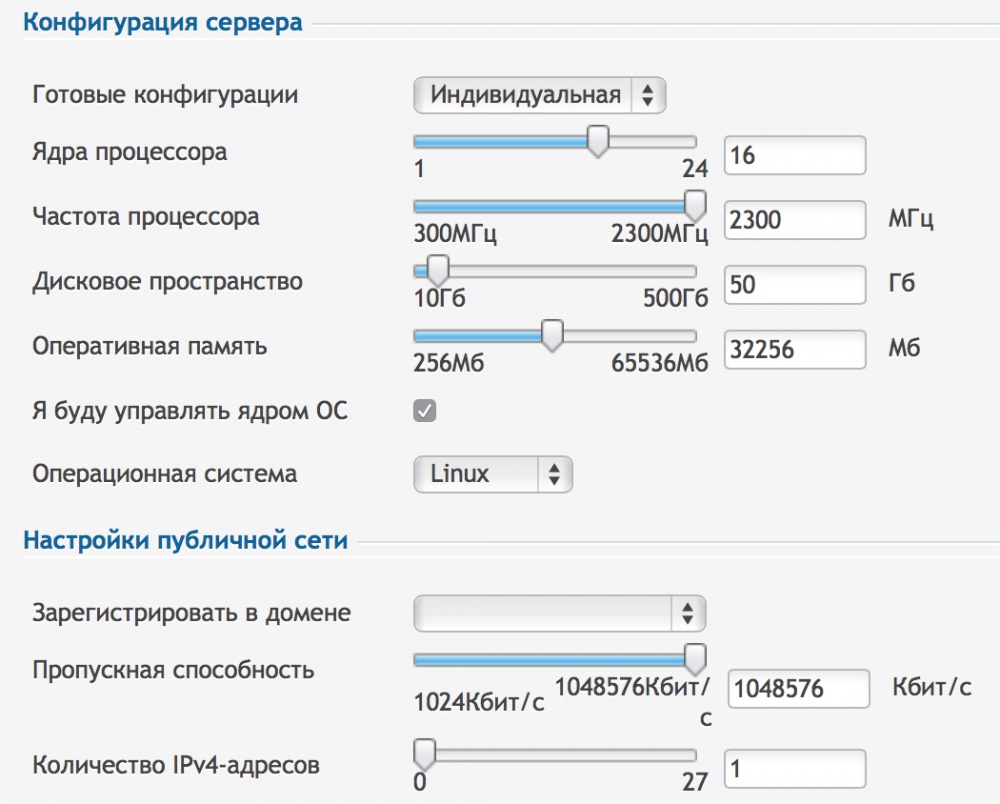Open the Готовые конфигурации dropdown
The height and width of the screenshot is (804, 1000).
540,95
